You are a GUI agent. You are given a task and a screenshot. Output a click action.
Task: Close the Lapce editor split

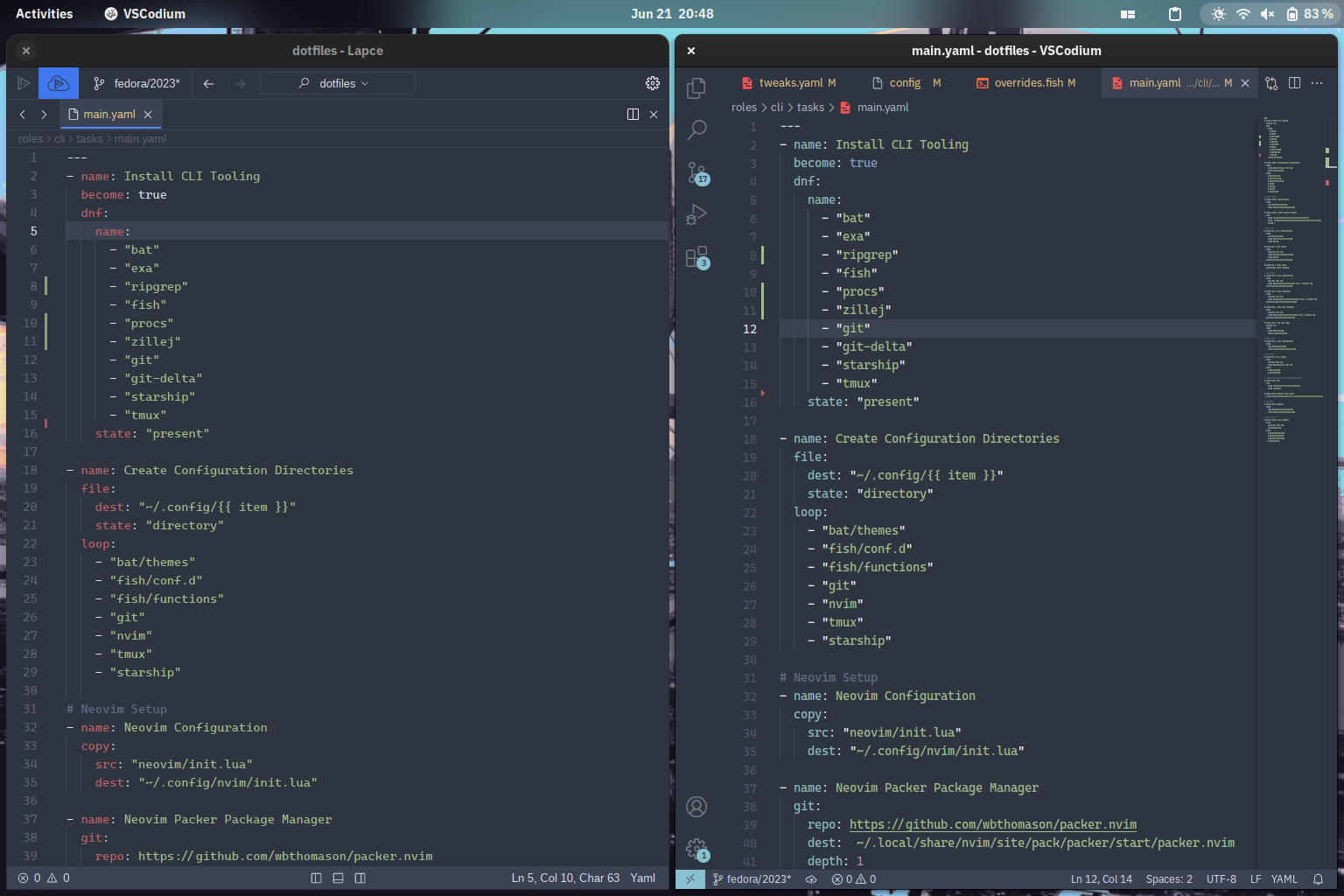[x=654, y=115]
